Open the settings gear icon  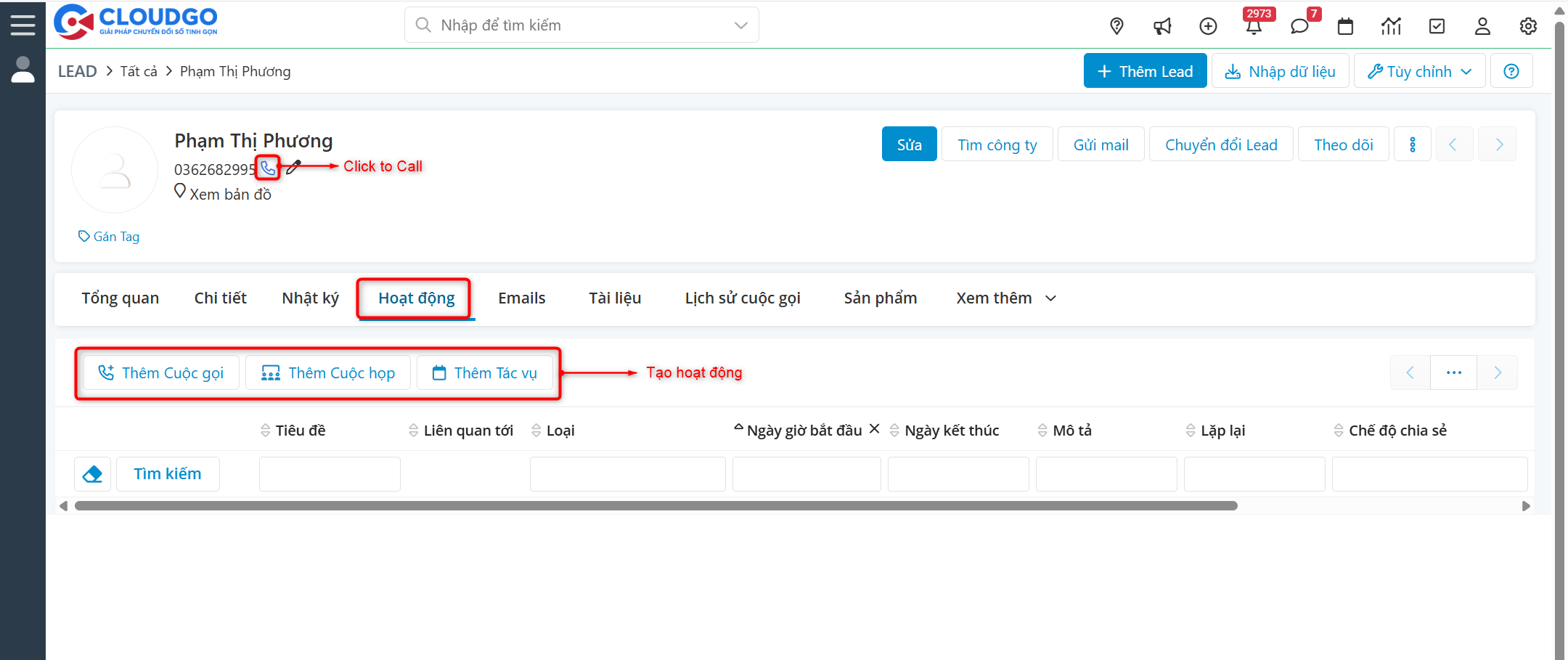point(1528,25)
